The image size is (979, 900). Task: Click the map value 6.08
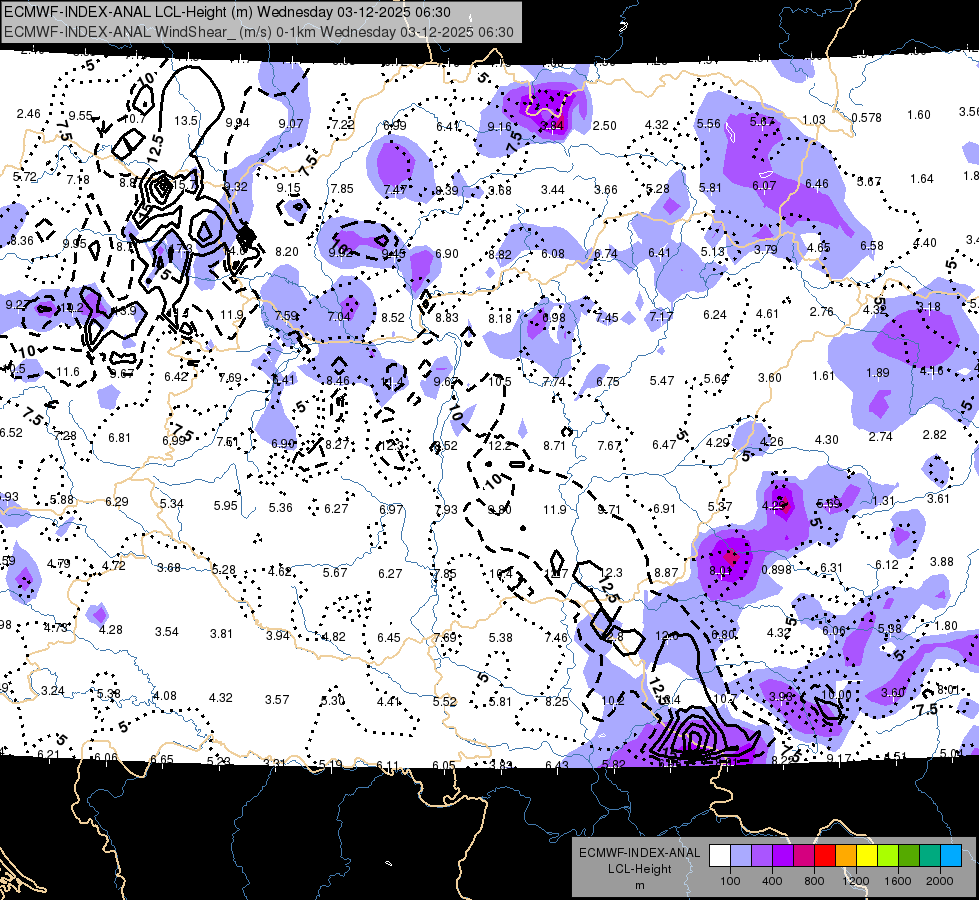(x=553, y=254)
